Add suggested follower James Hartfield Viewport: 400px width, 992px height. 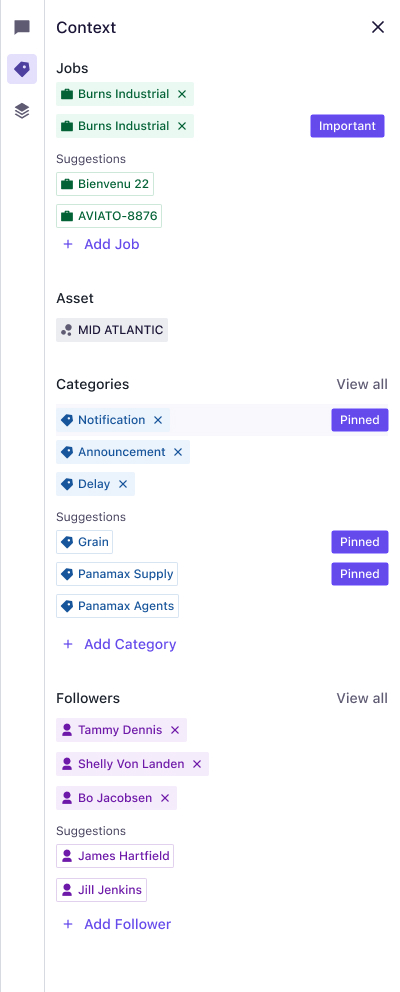[x=115, y=856]
